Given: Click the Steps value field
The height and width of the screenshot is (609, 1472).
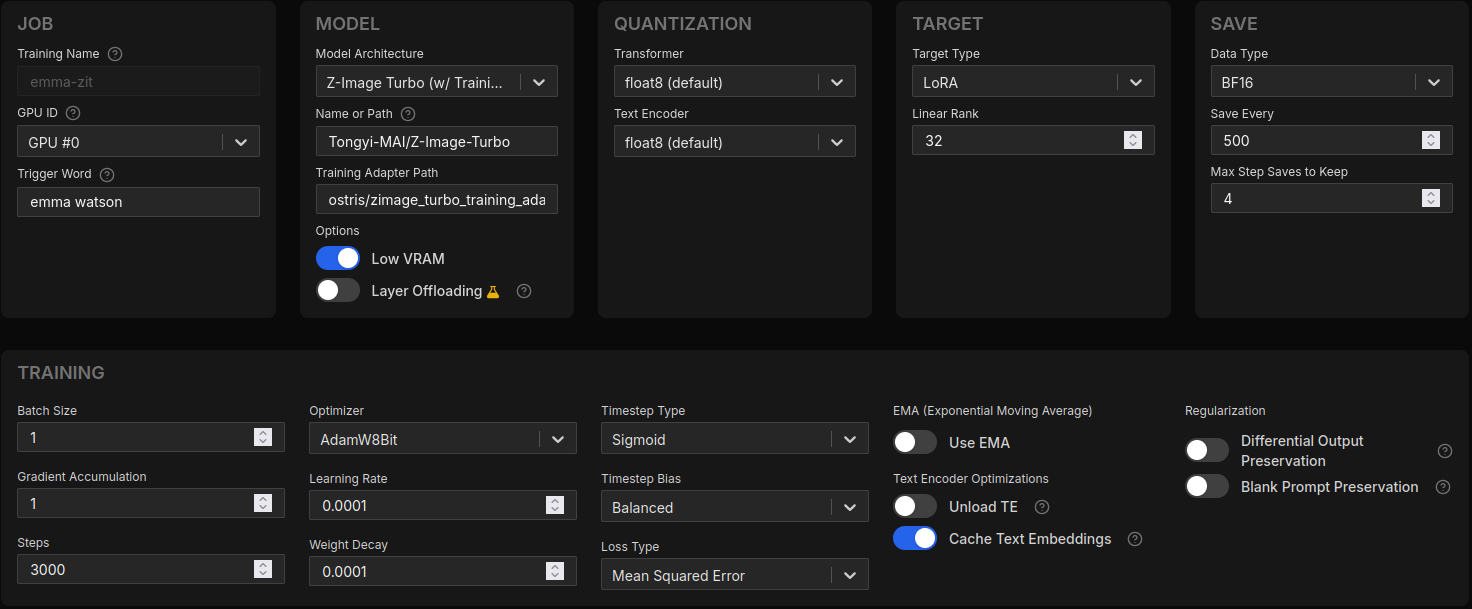Looking at the screenshot, I should (151, 569).
